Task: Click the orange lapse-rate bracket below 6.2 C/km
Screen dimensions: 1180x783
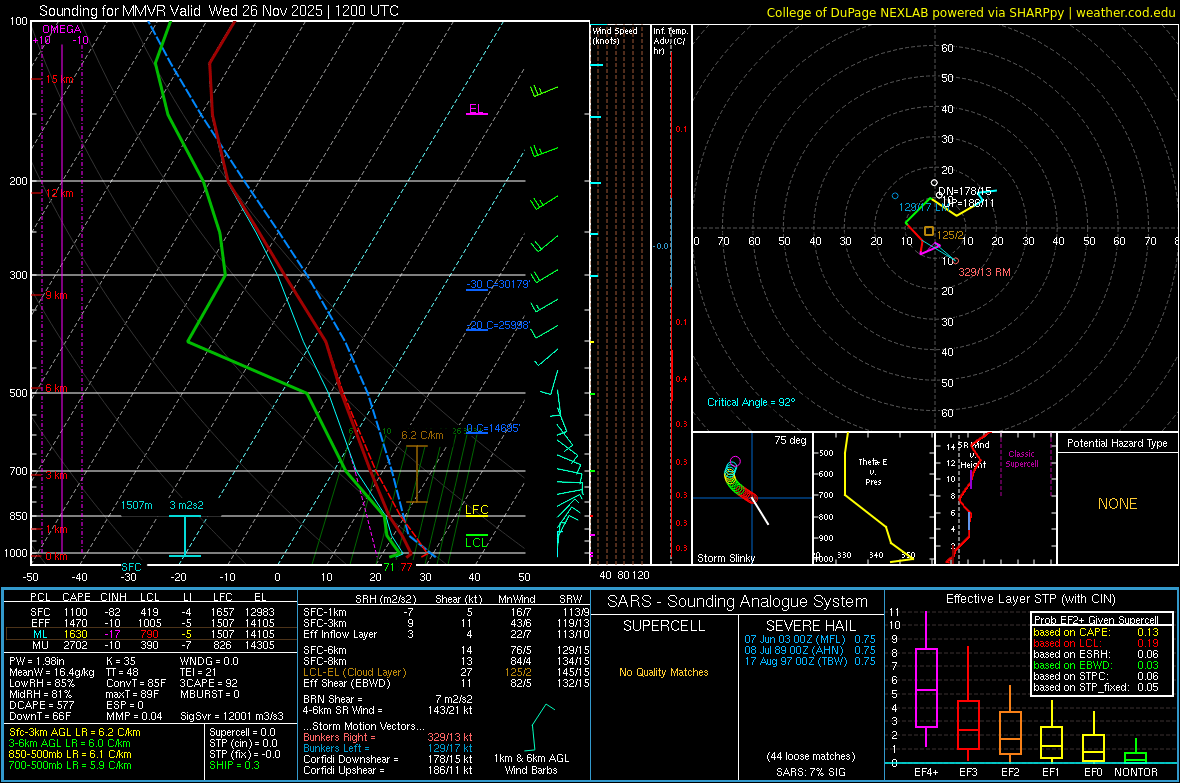Action: [416, 474]
